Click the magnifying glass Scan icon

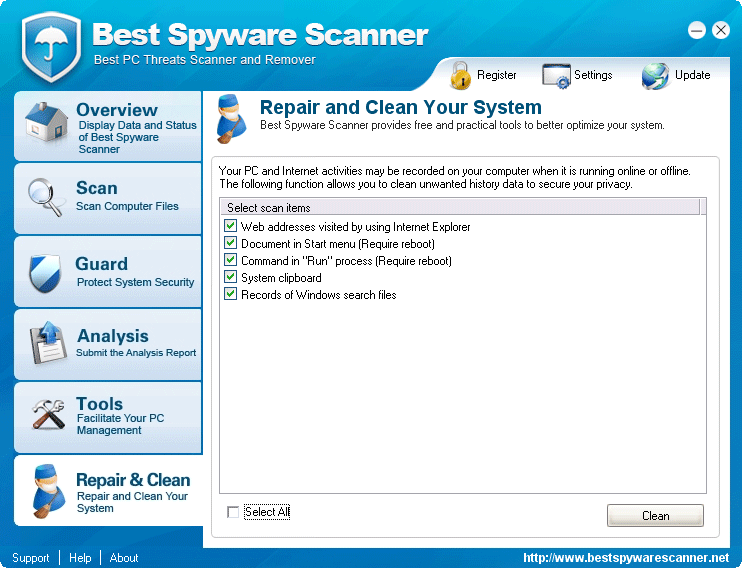tap(45, 197)
